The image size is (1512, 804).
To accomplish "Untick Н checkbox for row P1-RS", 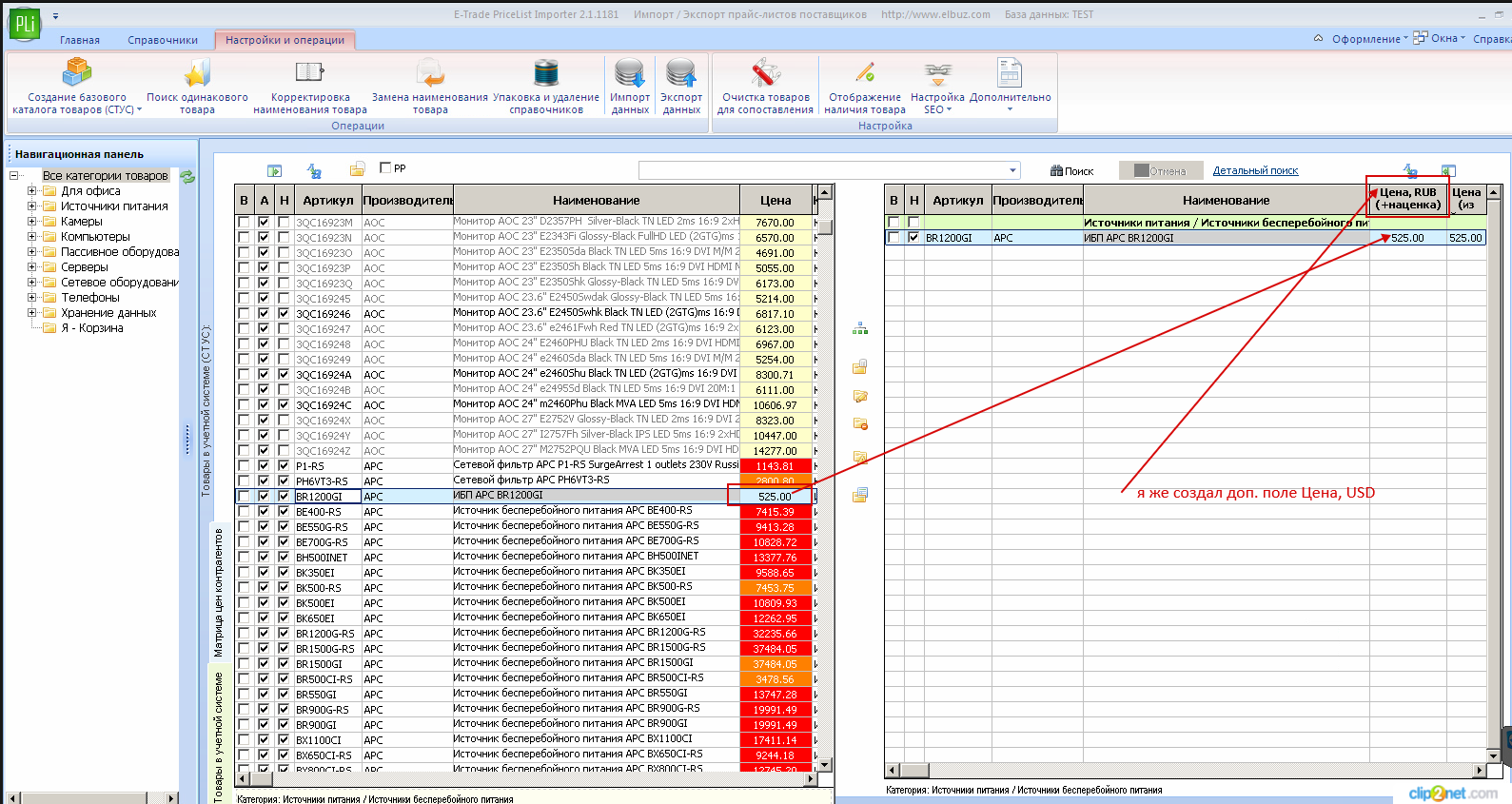I will pos(284,466).
